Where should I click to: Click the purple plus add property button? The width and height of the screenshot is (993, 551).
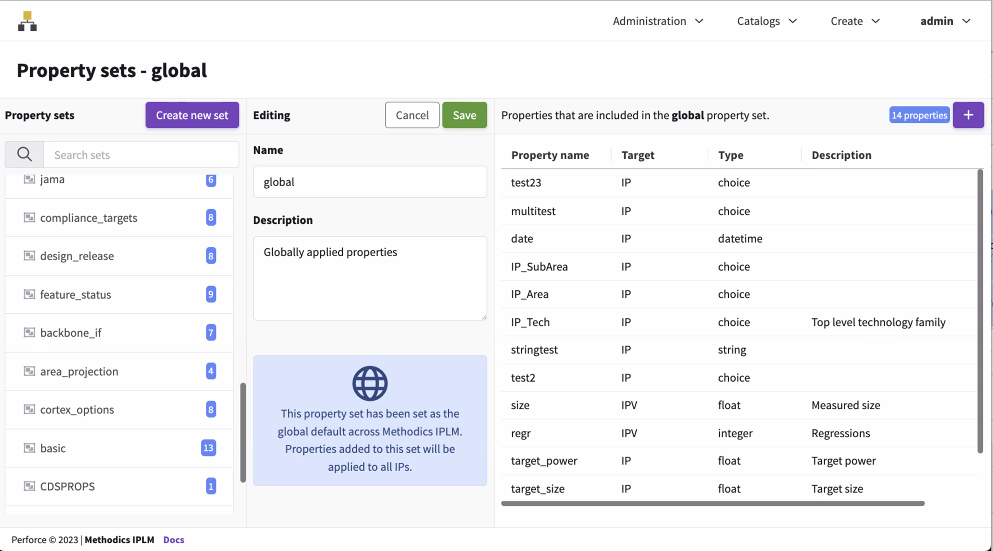click(967, 115)
